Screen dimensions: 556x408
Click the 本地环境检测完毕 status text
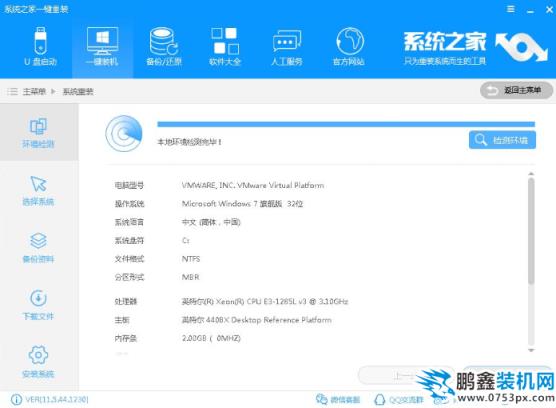click(189, 142)
